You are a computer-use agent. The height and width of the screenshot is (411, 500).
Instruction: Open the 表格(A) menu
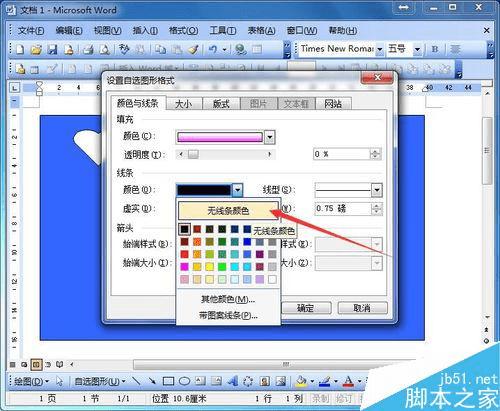(261, 31)
